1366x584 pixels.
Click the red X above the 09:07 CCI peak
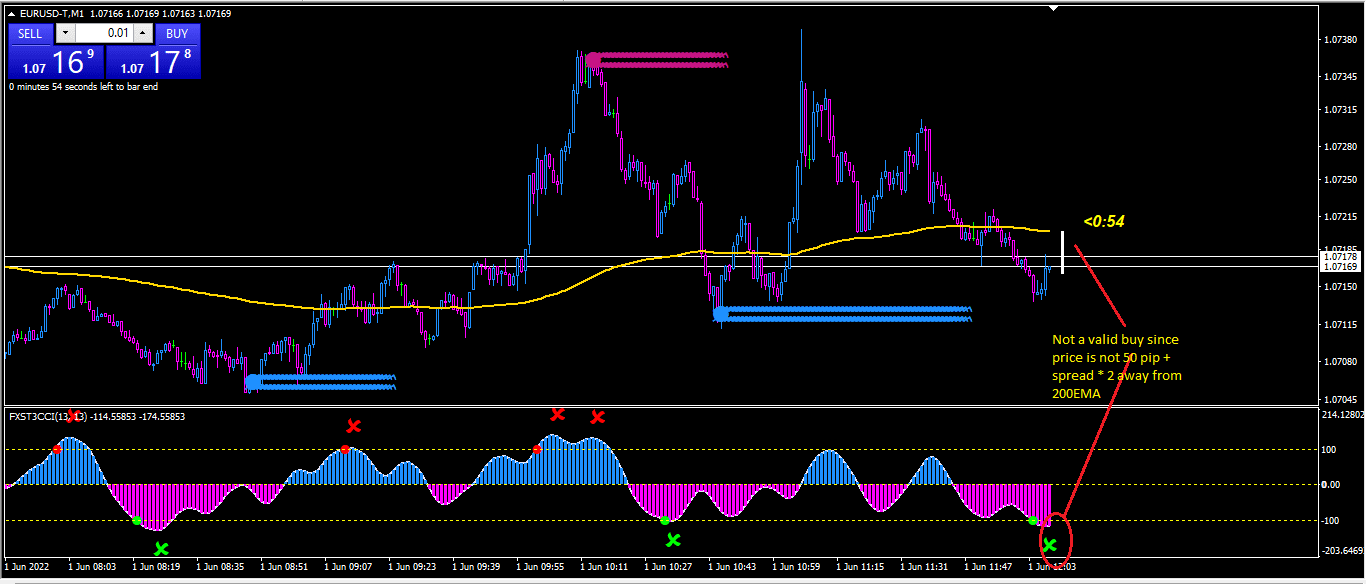(x=353, y=426)
